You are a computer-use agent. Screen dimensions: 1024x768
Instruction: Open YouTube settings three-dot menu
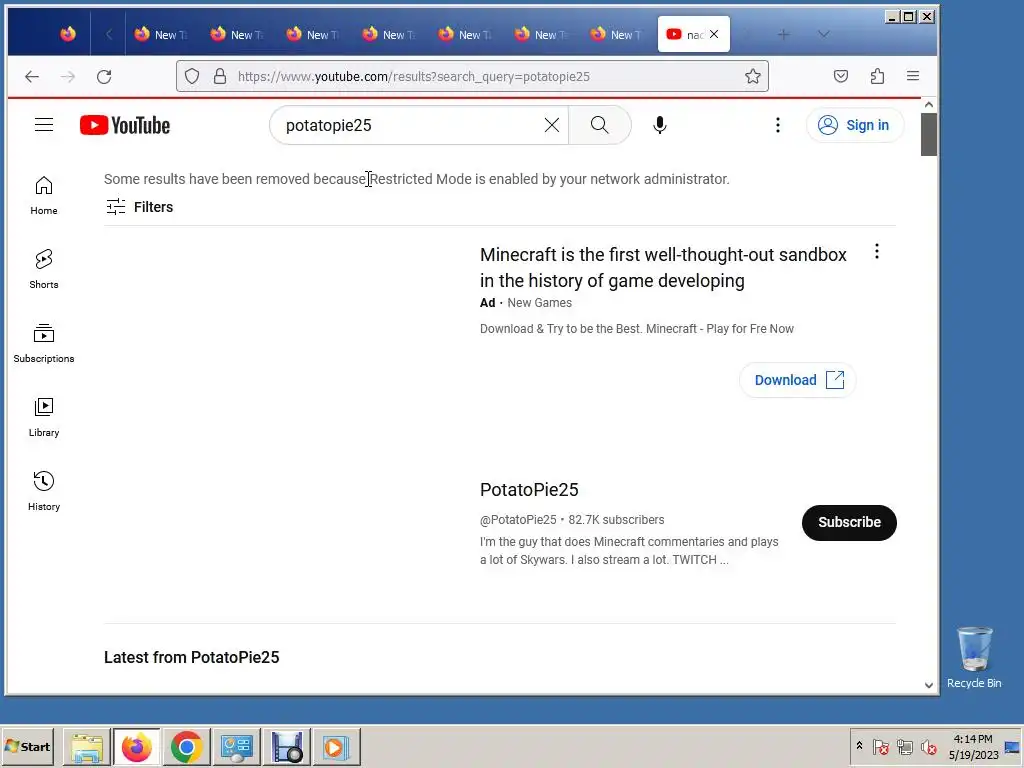pyautogui.click(x=777, y=125)
